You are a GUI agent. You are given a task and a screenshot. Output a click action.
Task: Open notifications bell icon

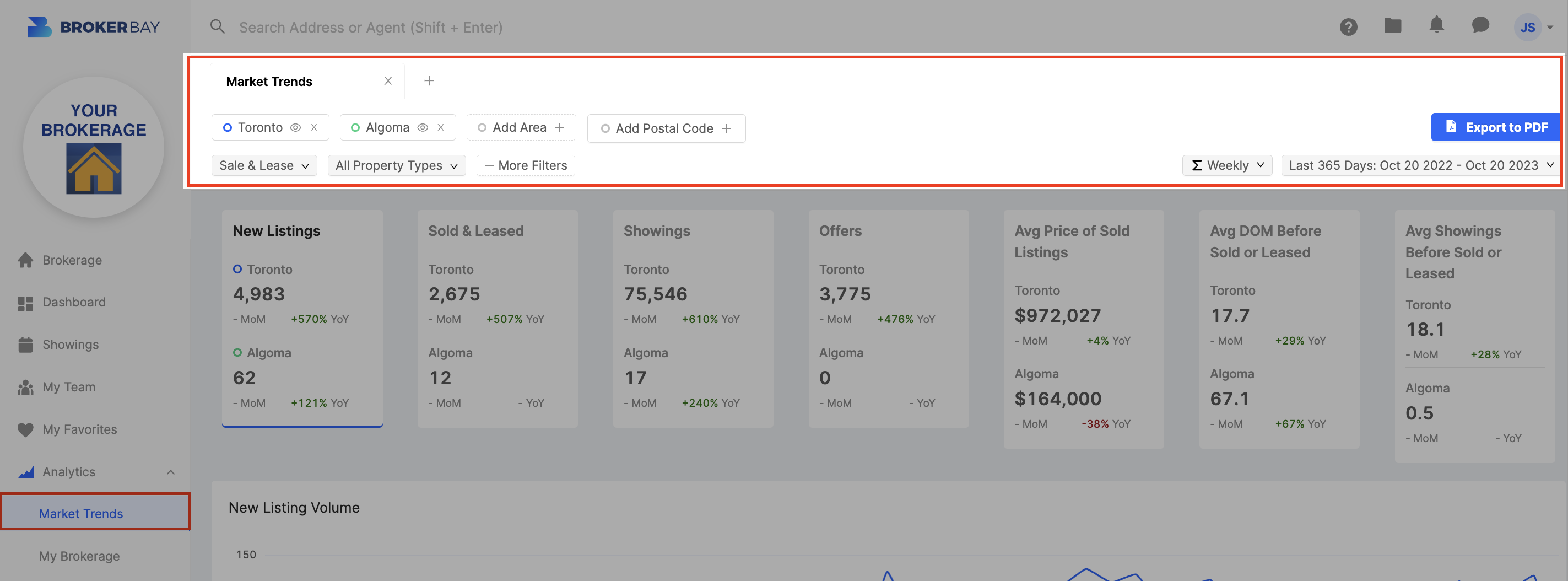[x=1436, y=25]
